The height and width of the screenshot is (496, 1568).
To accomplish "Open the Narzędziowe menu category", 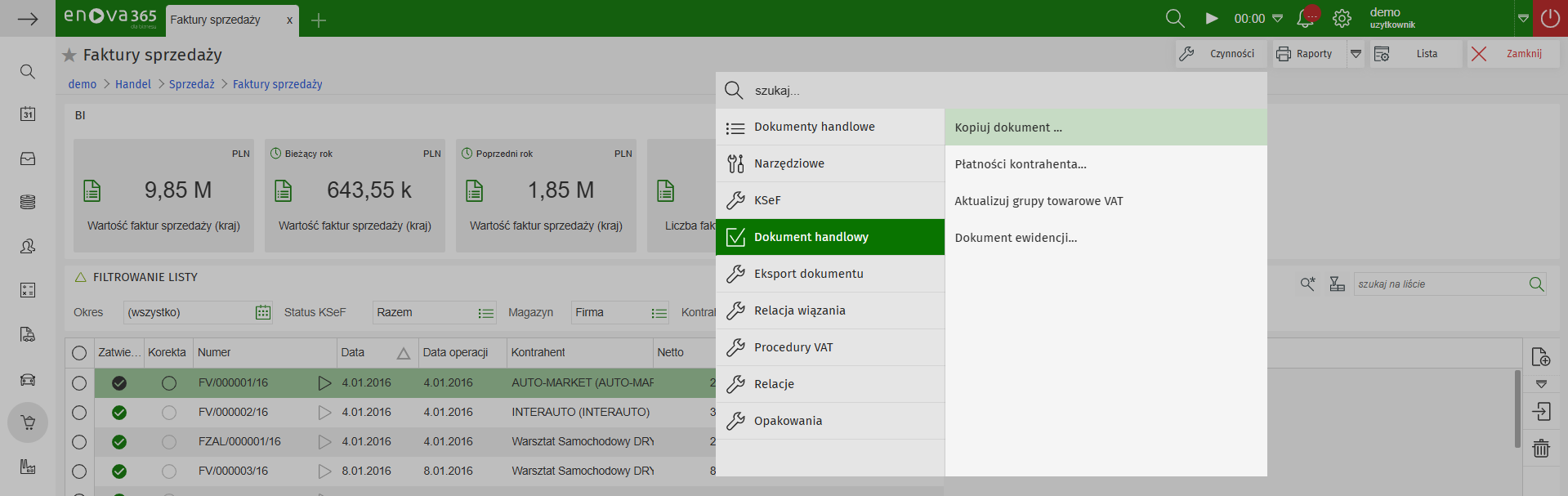I will [789, 163].
